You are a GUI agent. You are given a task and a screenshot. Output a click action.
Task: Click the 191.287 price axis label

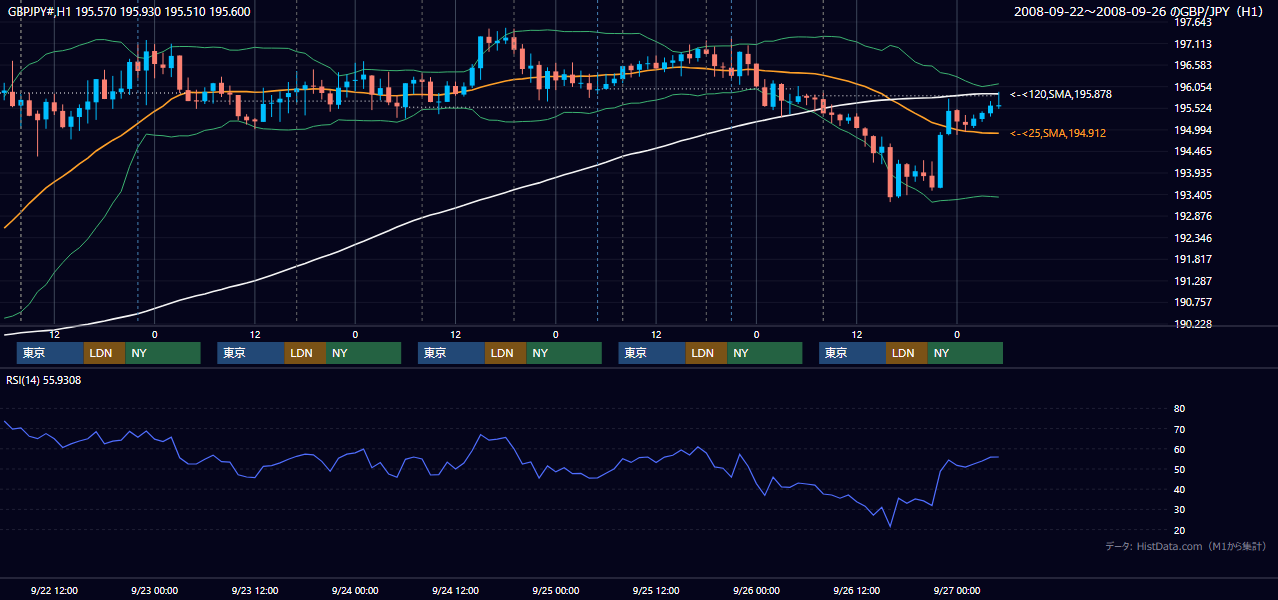[x=1193, y=281]
